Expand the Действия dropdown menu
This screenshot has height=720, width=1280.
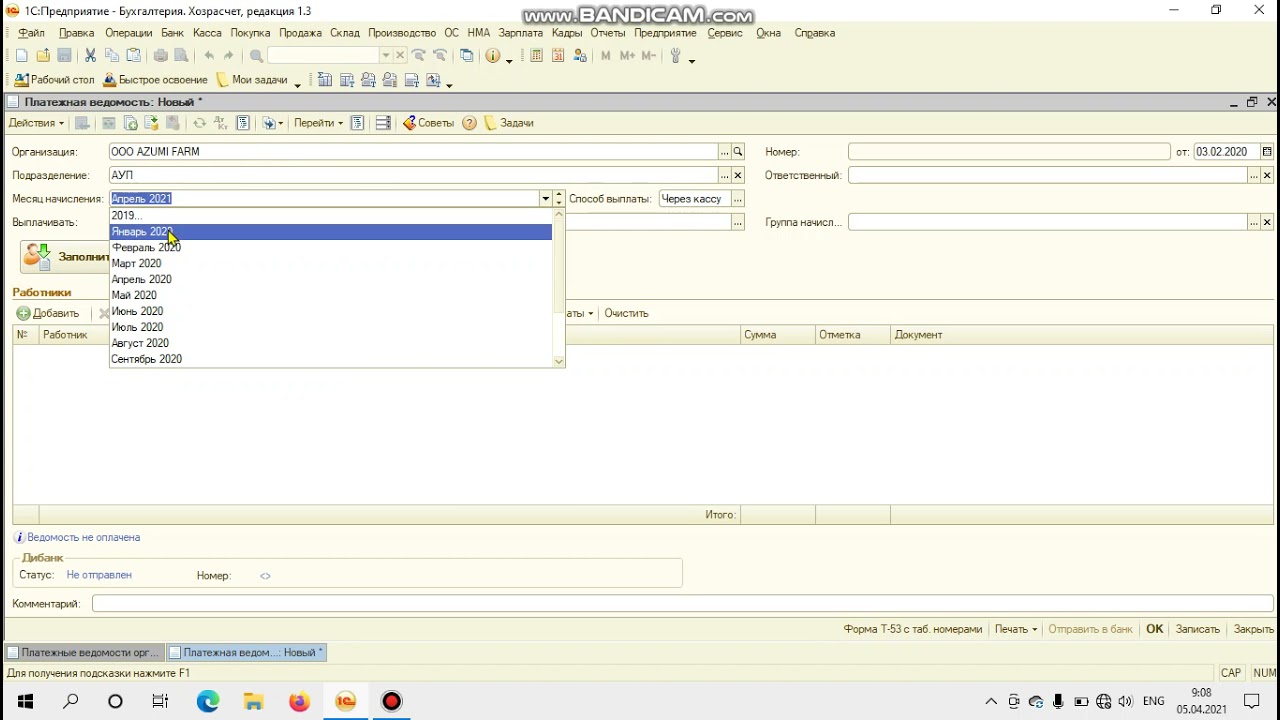tap(36, 123)
